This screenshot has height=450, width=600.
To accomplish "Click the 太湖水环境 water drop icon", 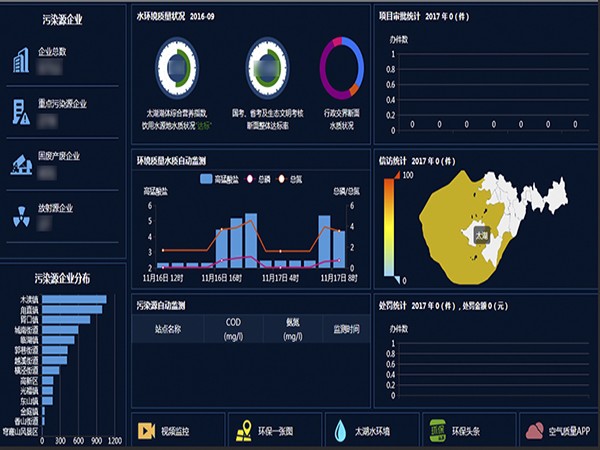I will (x=341, y=432).
